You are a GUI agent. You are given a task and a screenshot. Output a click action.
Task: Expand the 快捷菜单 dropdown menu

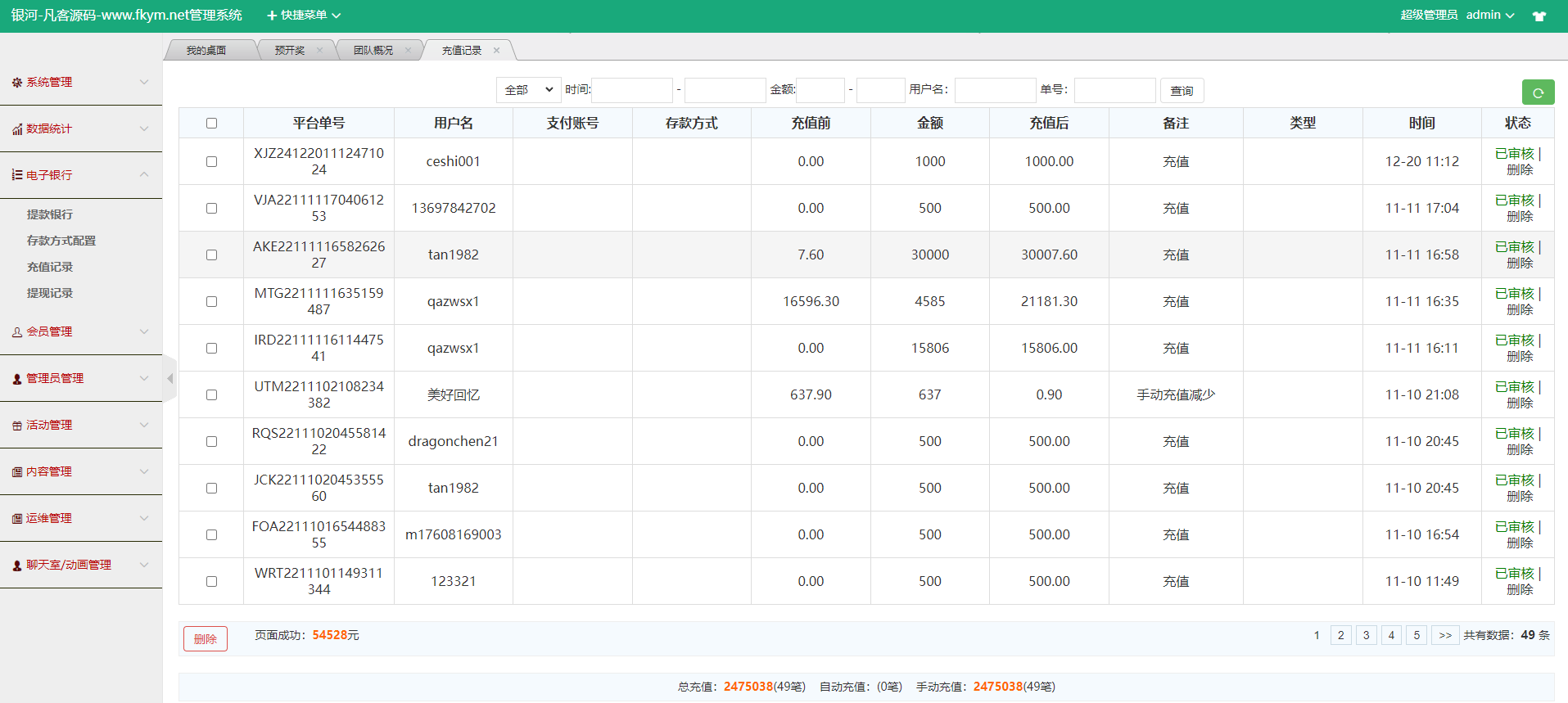[304, 16]
